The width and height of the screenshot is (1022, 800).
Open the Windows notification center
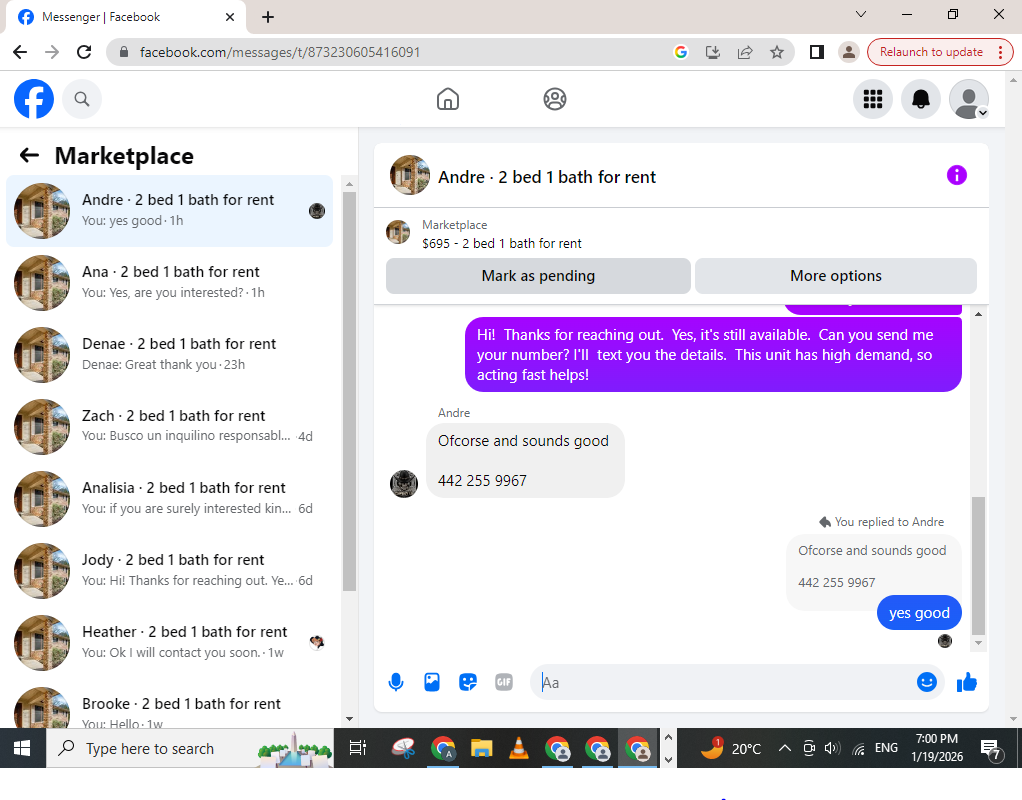point(991,750)
